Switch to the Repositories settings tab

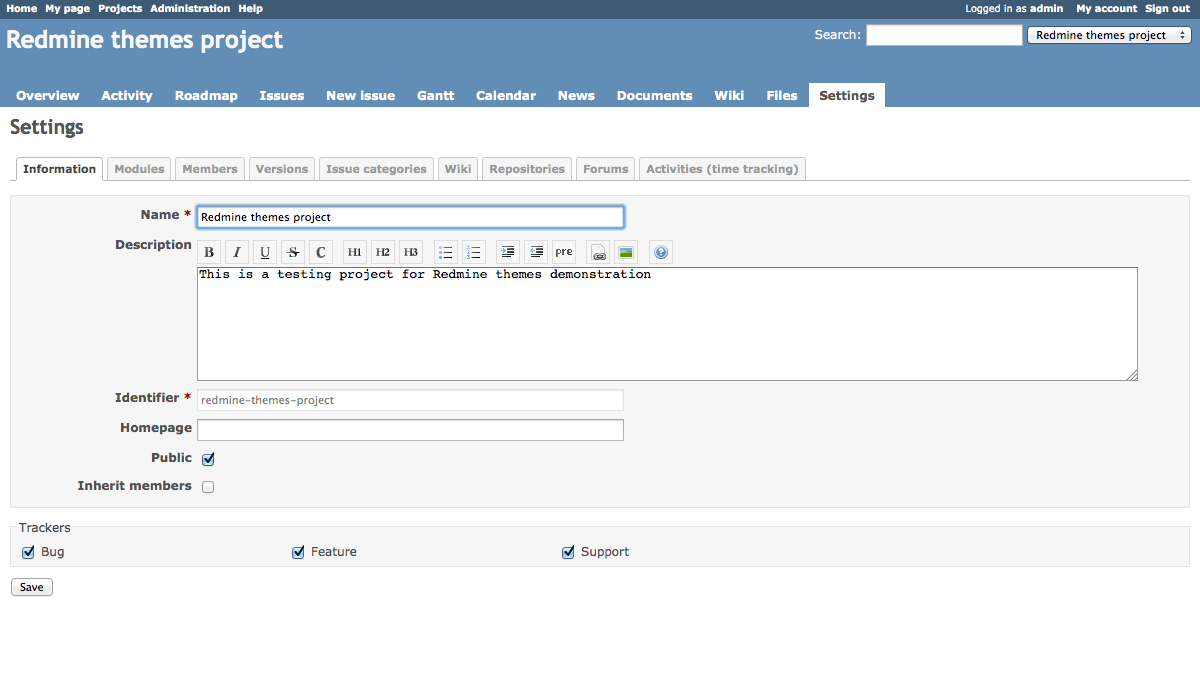[x=527, y=169]
